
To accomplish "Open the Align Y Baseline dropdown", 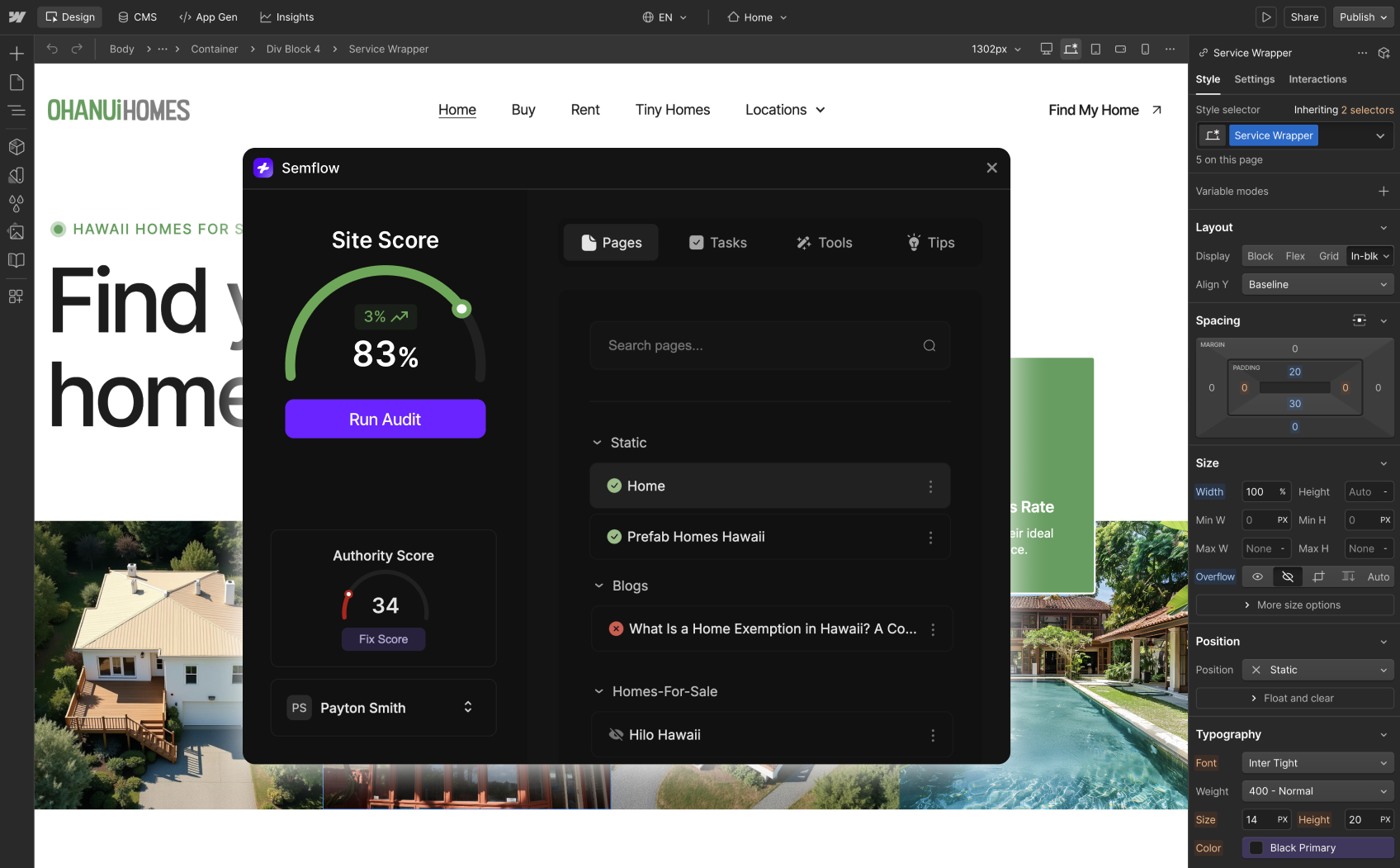I will (1317, 284).
